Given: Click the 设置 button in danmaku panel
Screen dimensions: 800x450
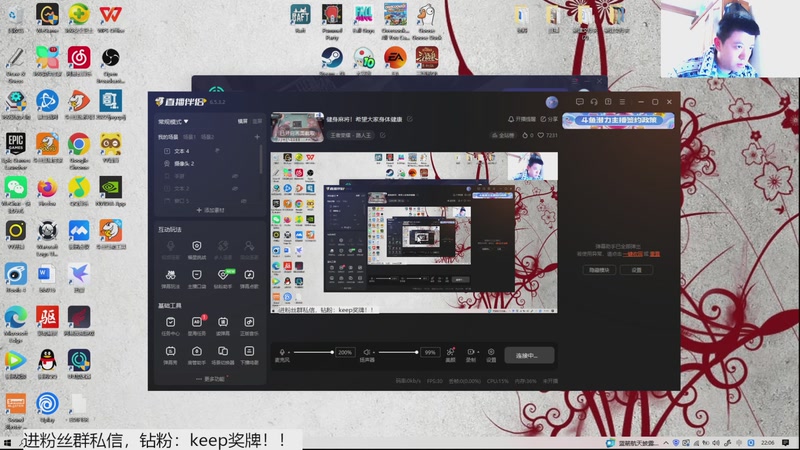Looking at the screenshot, I should [636, 270].
